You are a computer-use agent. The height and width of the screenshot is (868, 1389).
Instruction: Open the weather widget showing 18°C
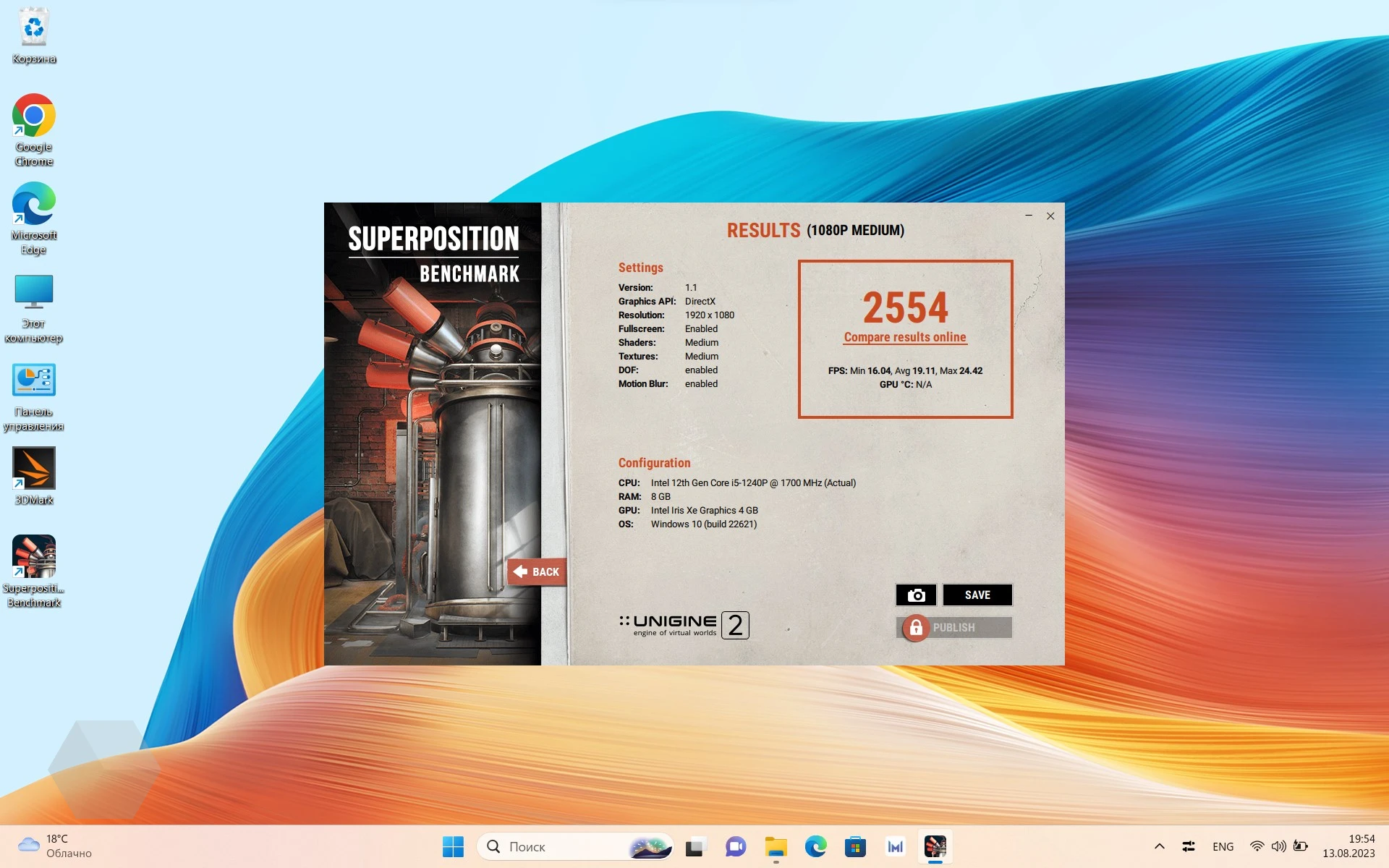55,846
